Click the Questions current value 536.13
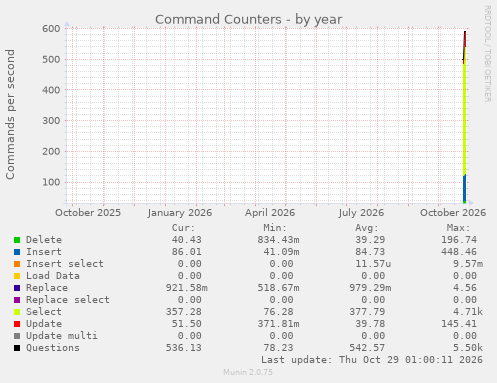The image size is (497, 383). point(184,348)
